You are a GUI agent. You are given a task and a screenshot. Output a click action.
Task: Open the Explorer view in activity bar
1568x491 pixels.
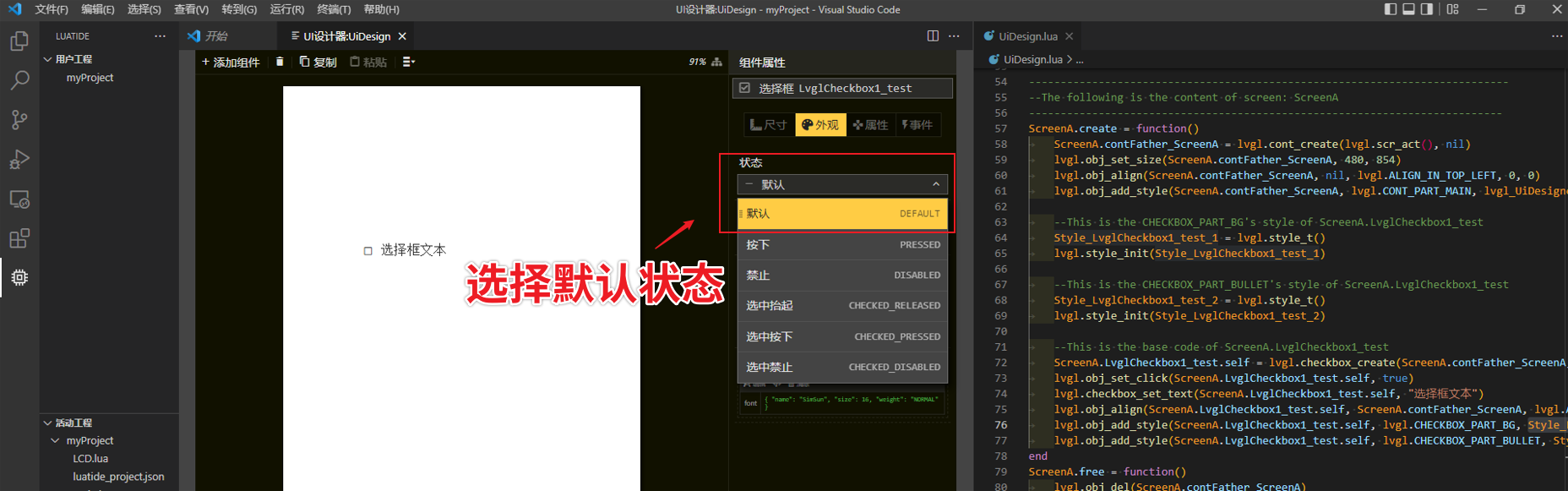19,41
